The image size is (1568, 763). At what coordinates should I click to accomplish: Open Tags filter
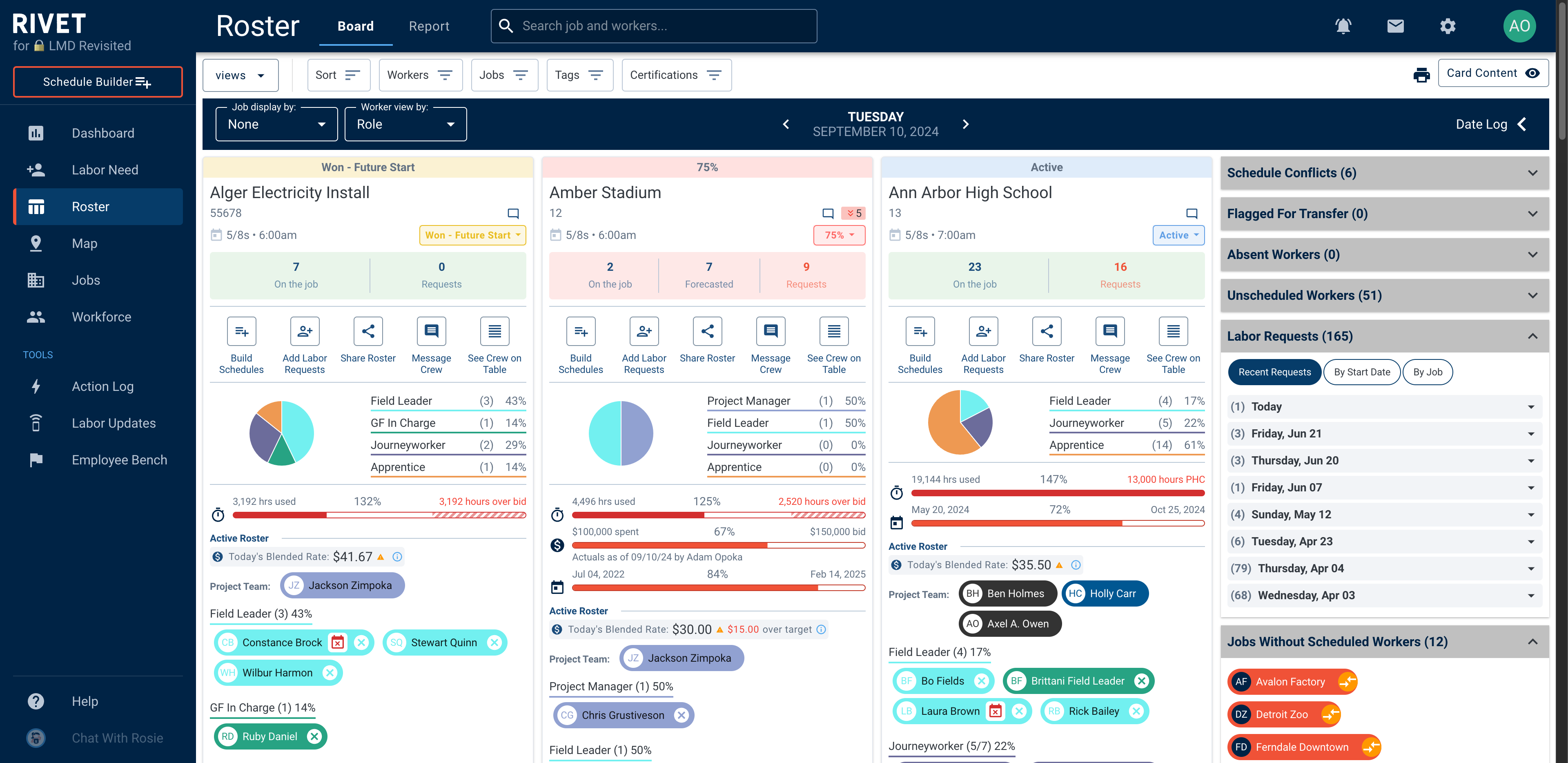(x=579, y=75)
